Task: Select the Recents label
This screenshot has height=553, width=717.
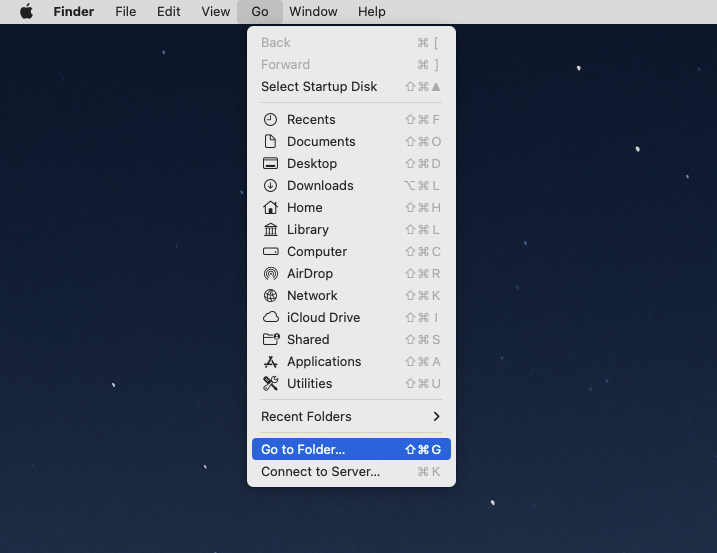Action: (311, 119)
